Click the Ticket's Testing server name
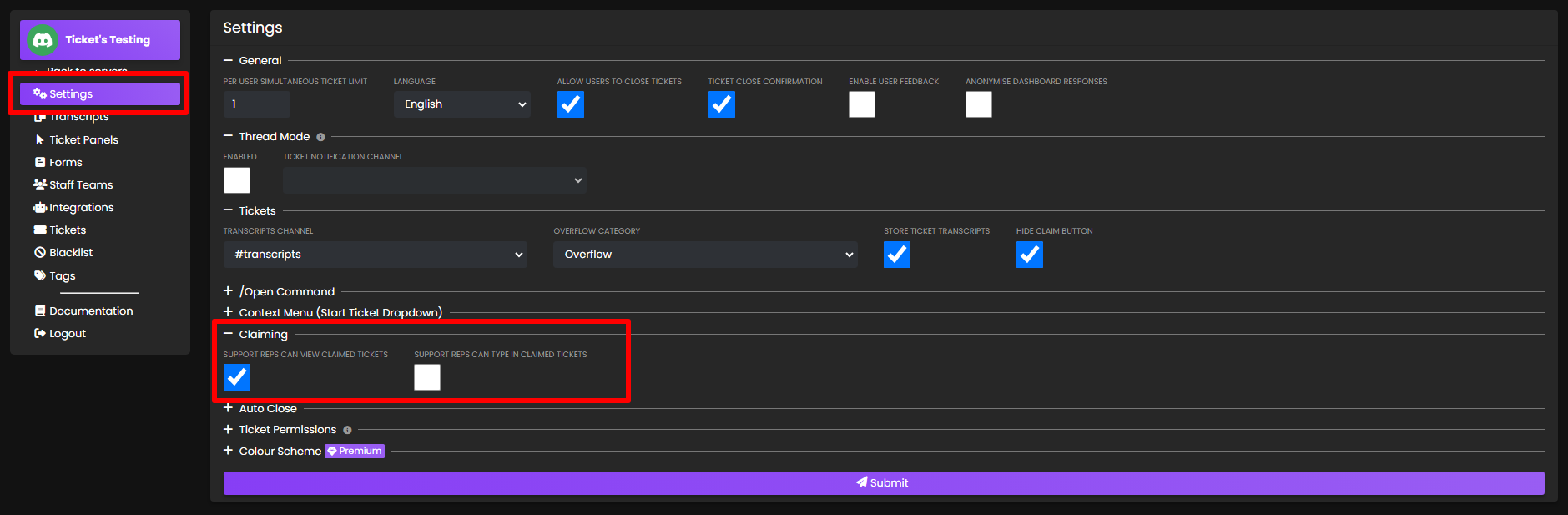The image size is (1568, 515). coord(108,39)
